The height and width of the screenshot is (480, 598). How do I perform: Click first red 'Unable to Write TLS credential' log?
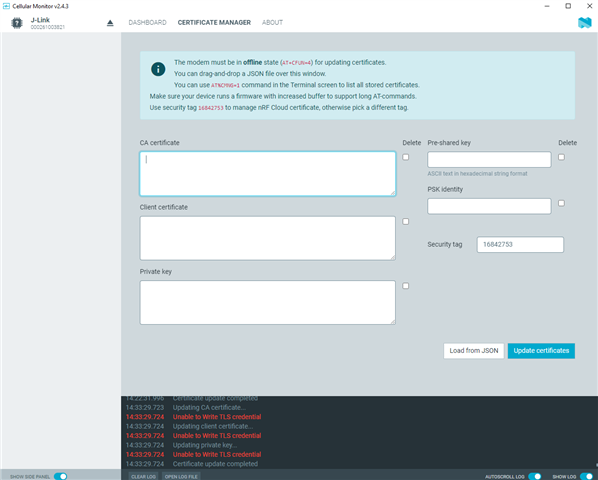pyautogui.click(x=217, y=417)
